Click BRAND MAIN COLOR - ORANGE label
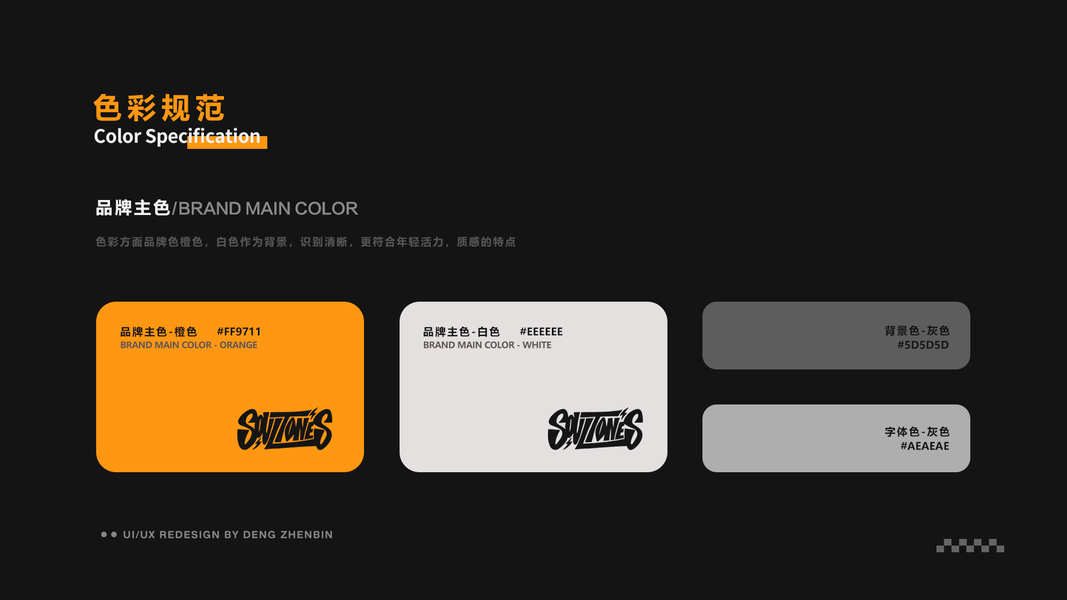The image size is (1067, 600). (188, 346)
